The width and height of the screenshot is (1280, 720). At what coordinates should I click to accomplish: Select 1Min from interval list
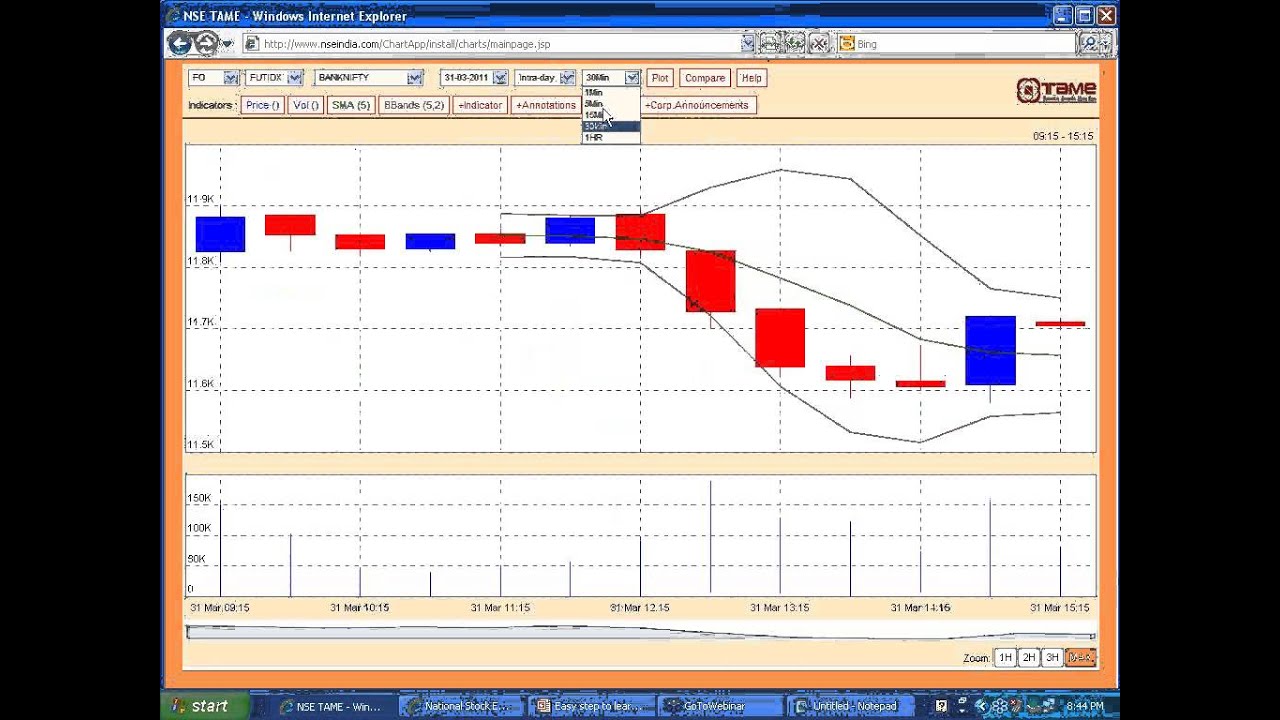pos(610,93)
